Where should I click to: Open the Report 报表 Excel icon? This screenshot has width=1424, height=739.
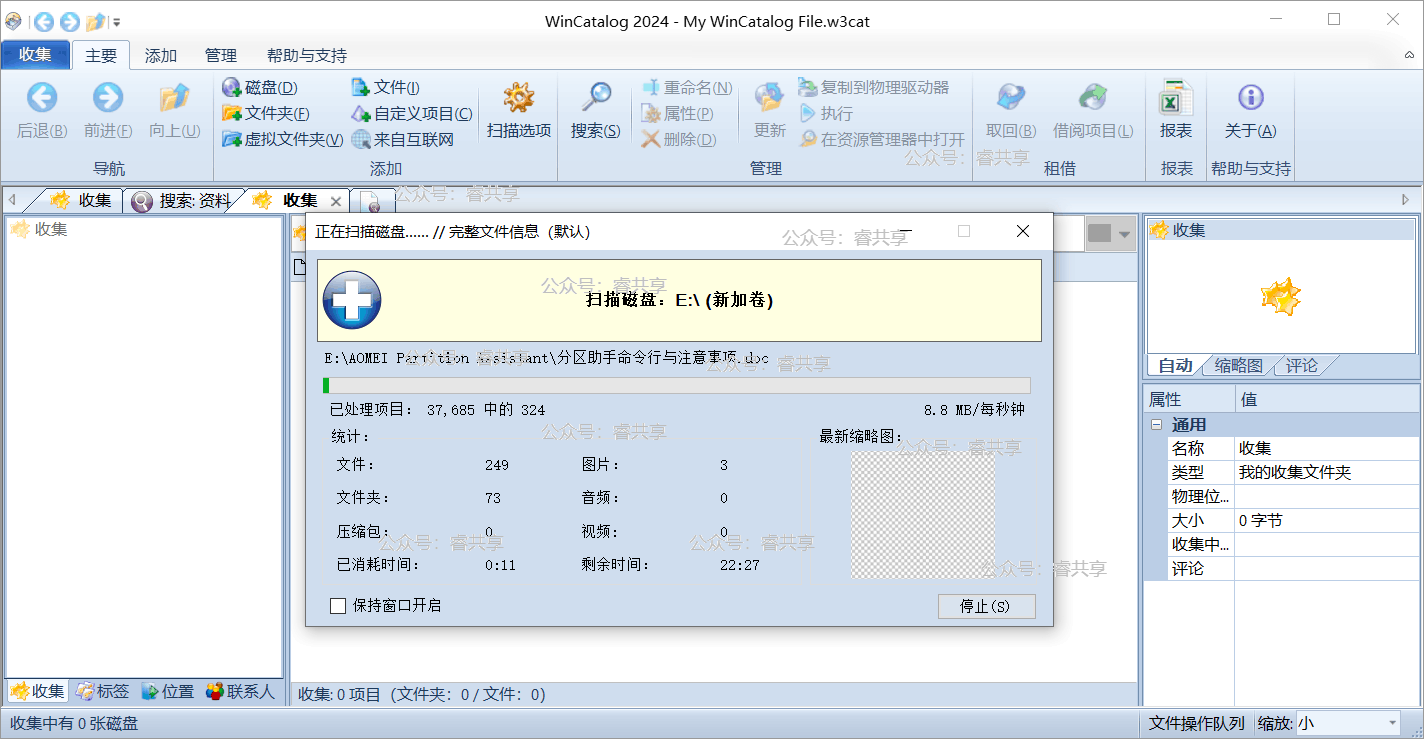(1176, 98)
